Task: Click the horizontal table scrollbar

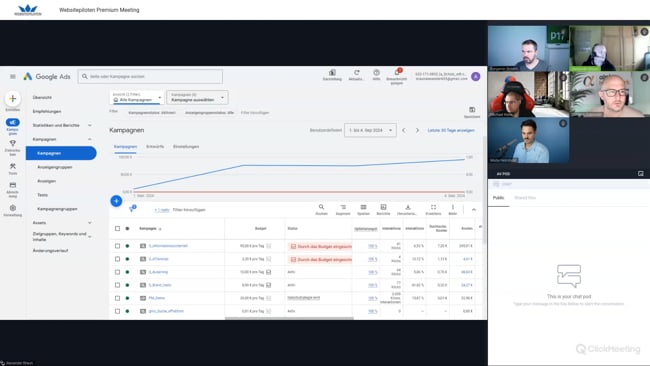Action: [x=289, y=318]
